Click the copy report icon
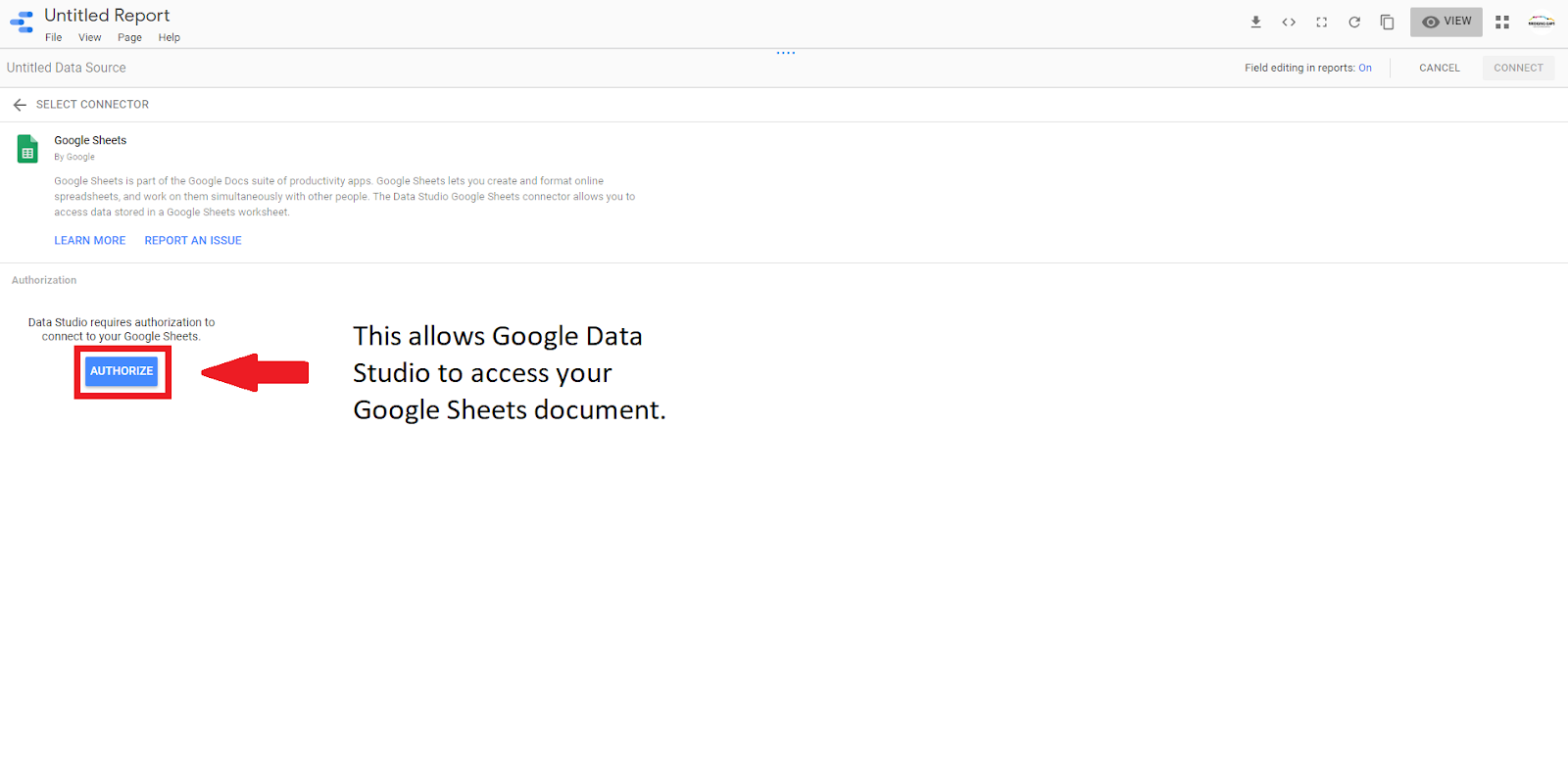Image resolution: width=1568 pixels, height=761 pixels. click(x=1387, y=22)
